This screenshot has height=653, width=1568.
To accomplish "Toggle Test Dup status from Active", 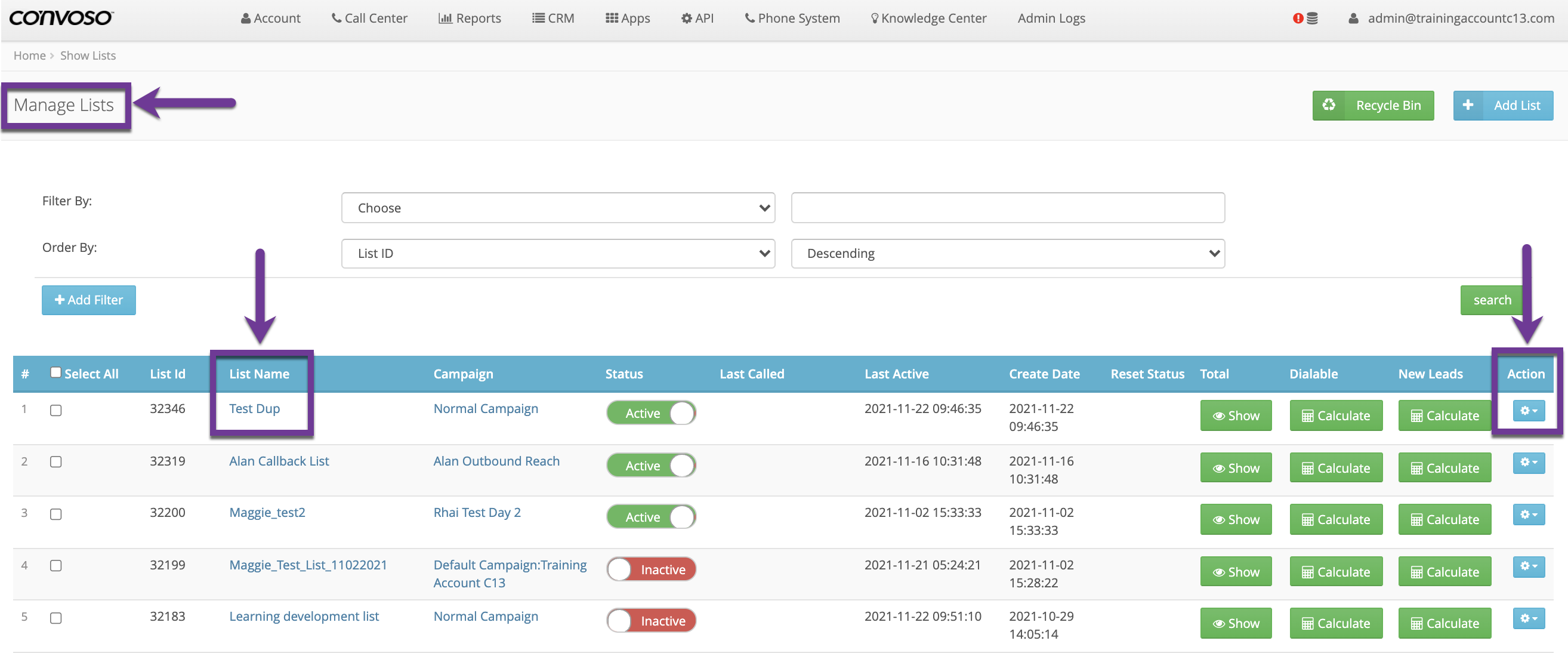I will (x=651, y=413).
